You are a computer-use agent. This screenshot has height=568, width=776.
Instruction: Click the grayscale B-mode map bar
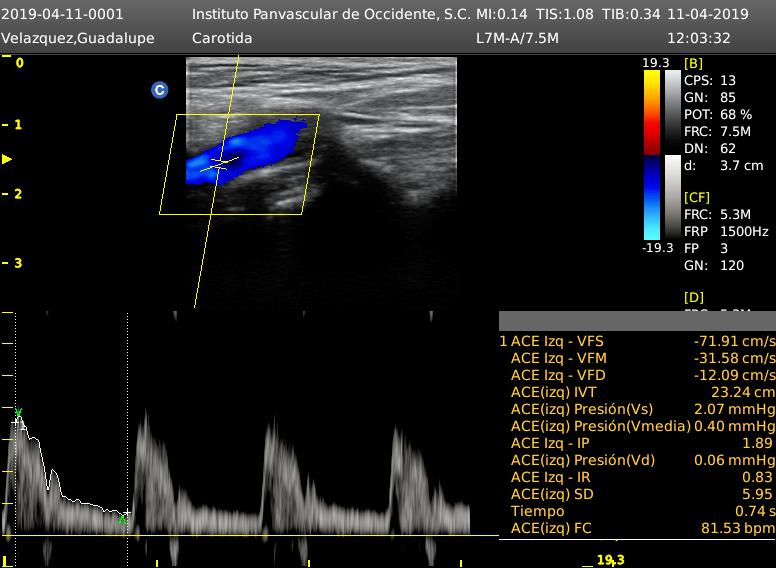pos(673,113)
